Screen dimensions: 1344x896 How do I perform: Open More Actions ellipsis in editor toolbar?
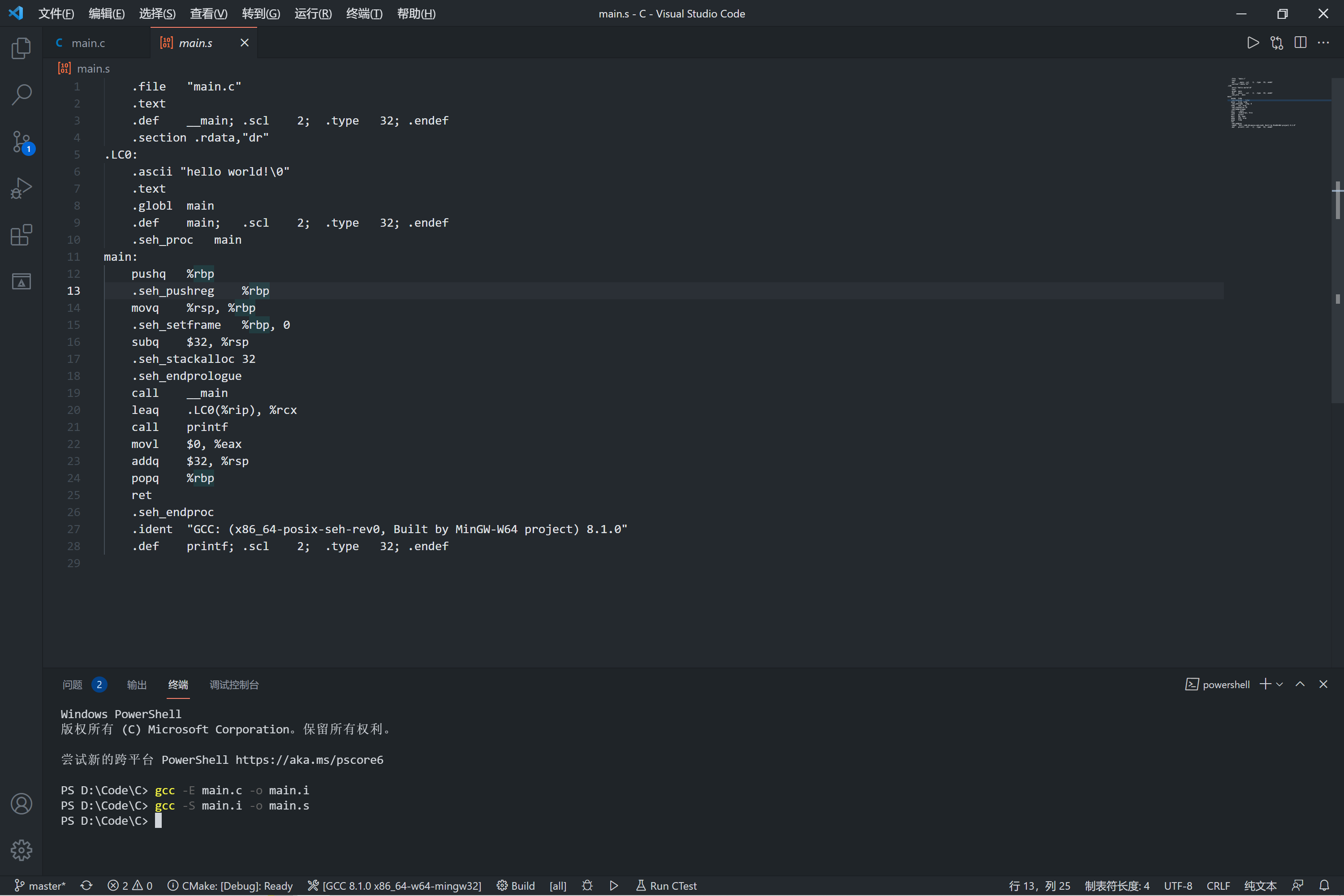tap(1323, 43)
